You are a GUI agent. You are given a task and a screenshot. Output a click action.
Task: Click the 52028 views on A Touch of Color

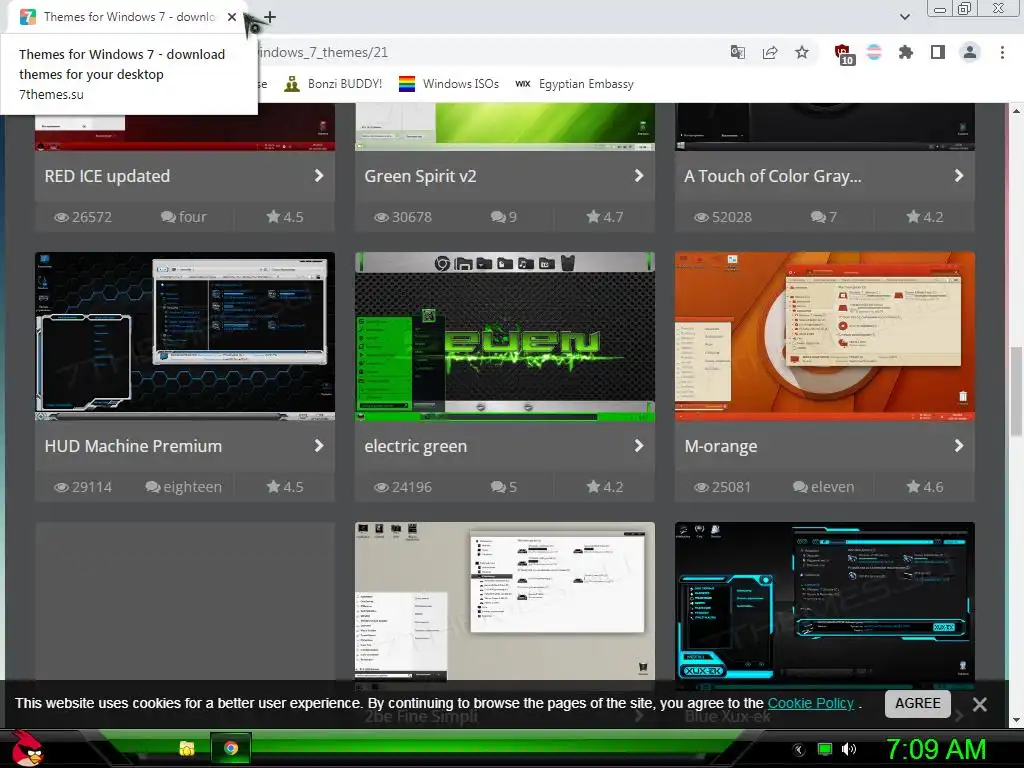point(723,217)
